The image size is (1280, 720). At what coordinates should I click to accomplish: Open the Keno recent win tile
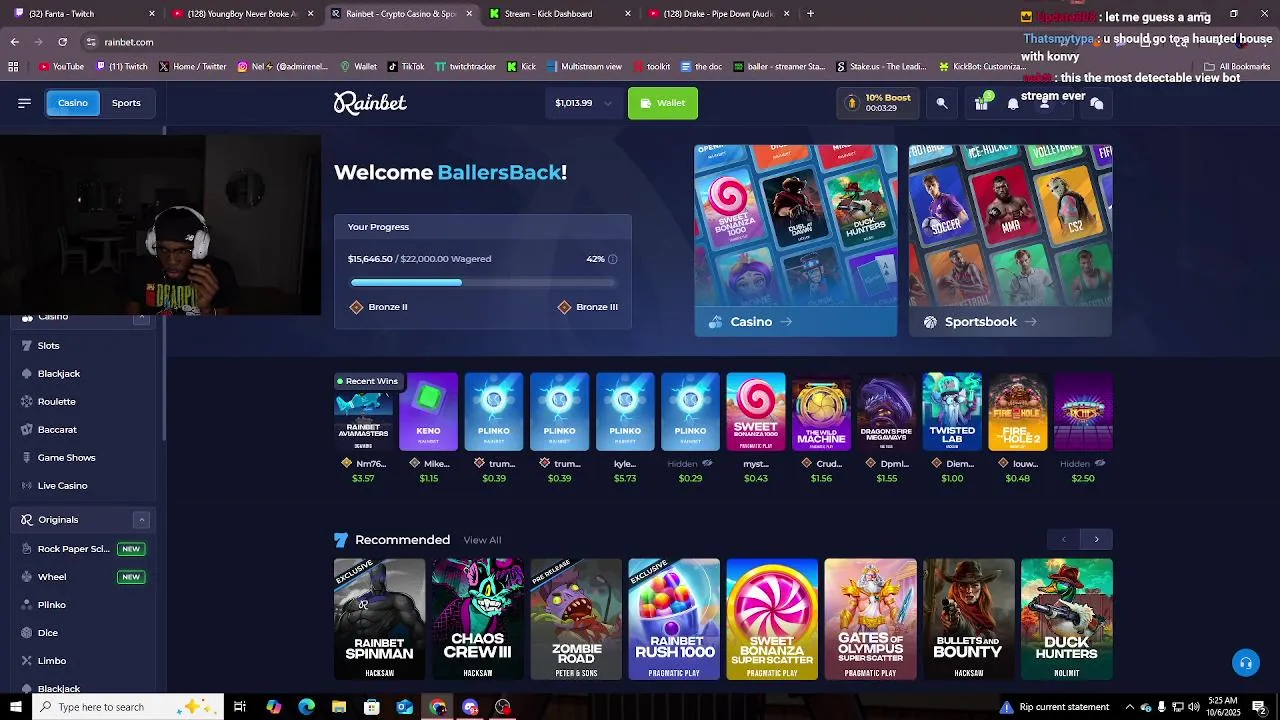pos(428,411)
